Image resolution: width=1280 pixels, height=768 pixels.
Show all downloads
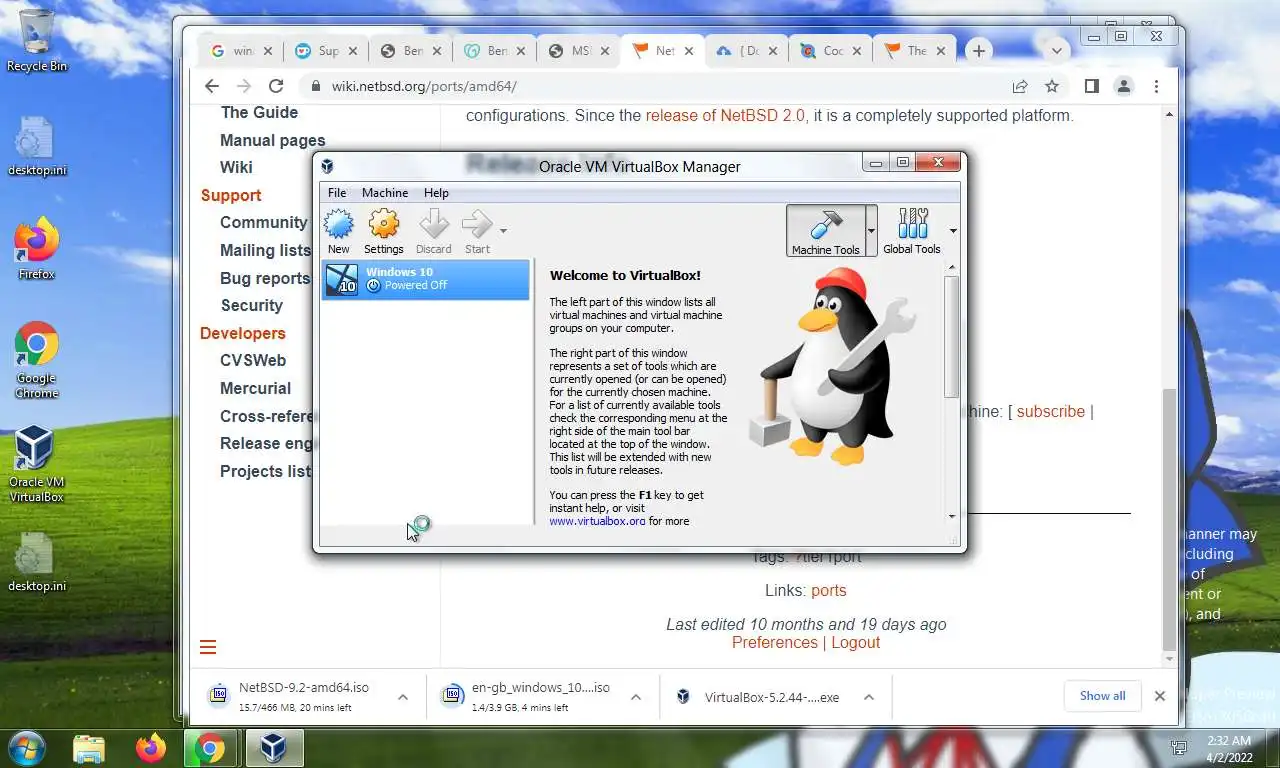coord(1102,696)
